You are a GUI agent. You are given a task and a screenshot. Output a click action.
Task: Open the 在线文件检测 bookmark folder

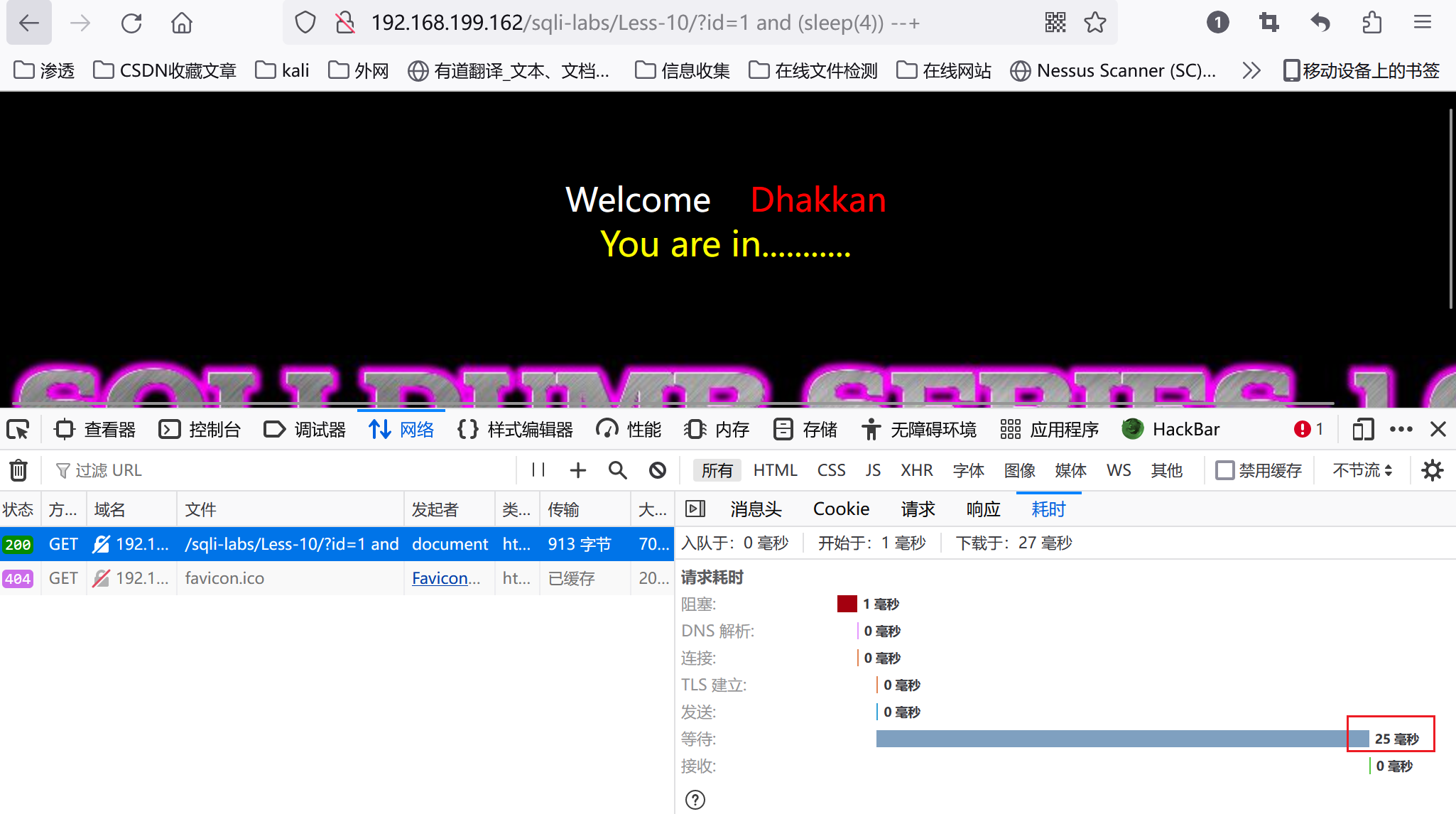tap(814, 70)
